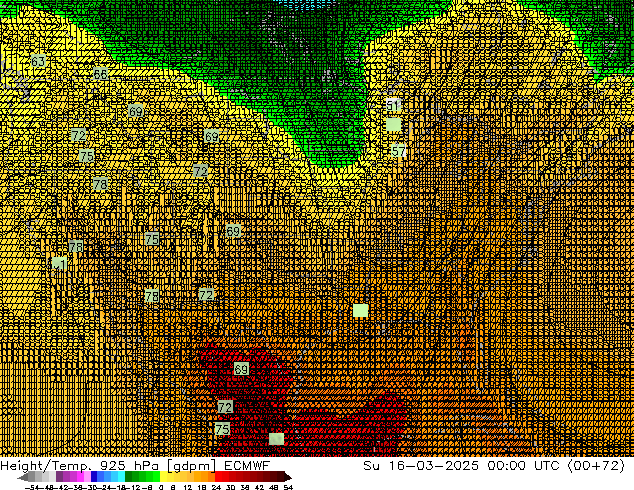Click the '54' legend value at the scale end
634x490 pixels.
(289, 487)
